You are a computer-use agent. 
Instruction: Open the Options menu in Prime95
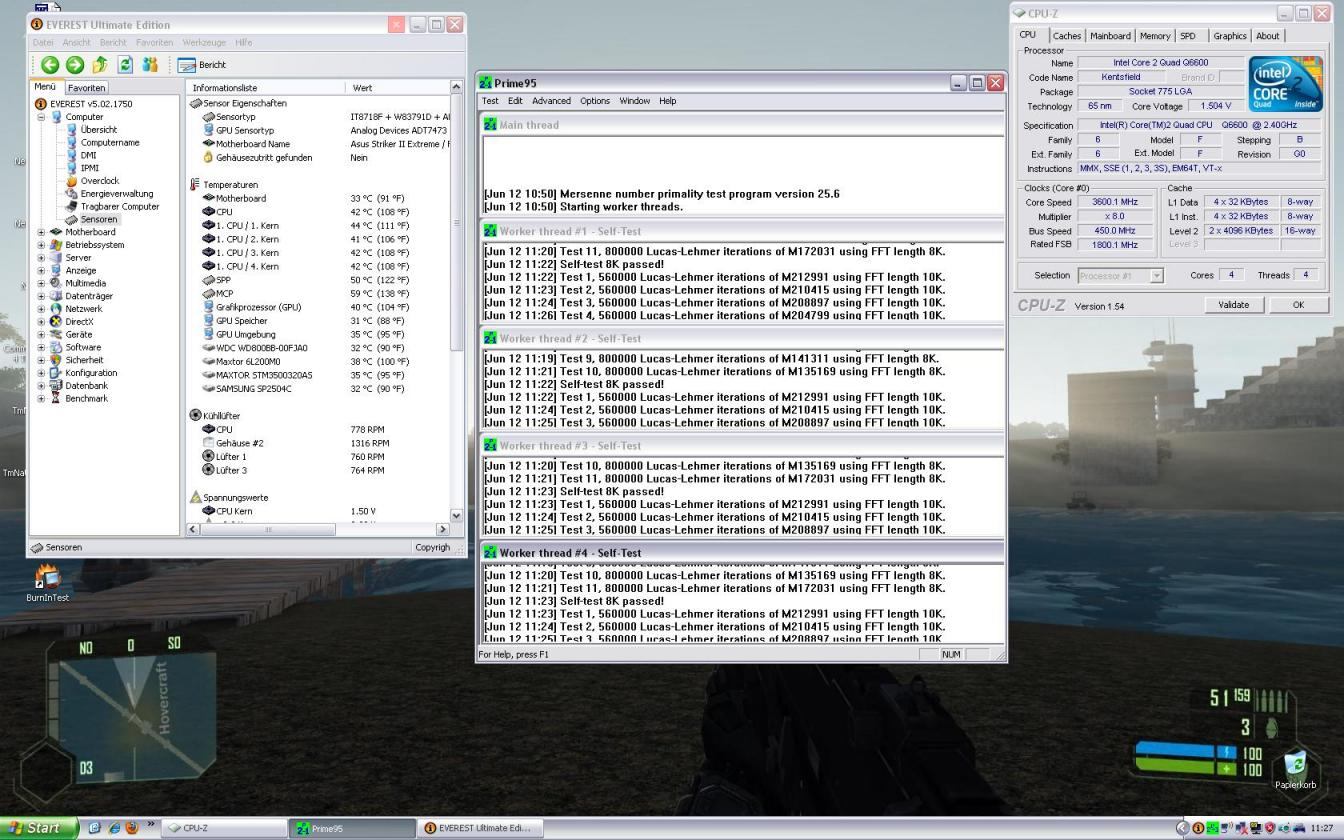pos(594,101)
